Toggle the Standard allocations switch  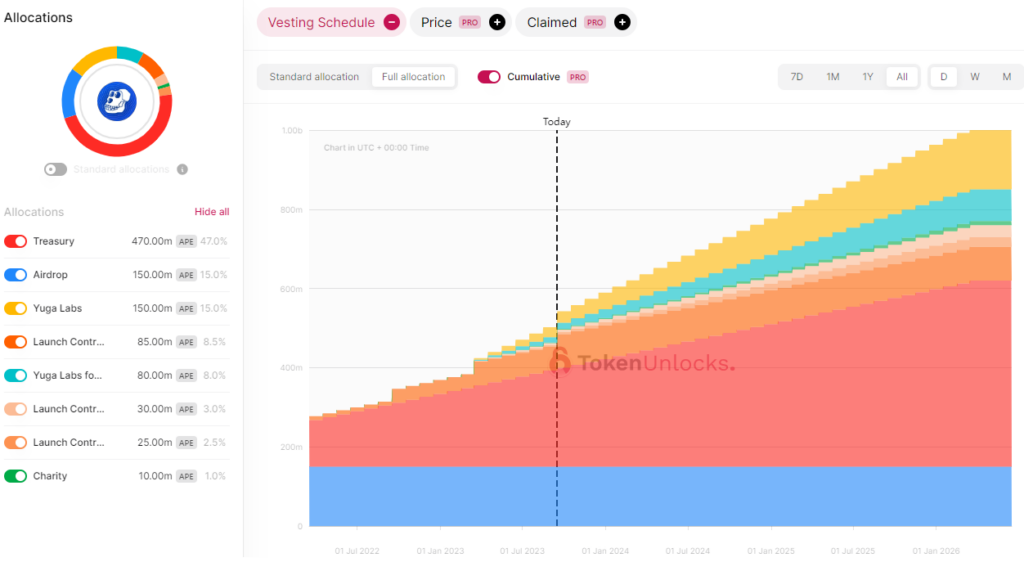pos(56,169)
